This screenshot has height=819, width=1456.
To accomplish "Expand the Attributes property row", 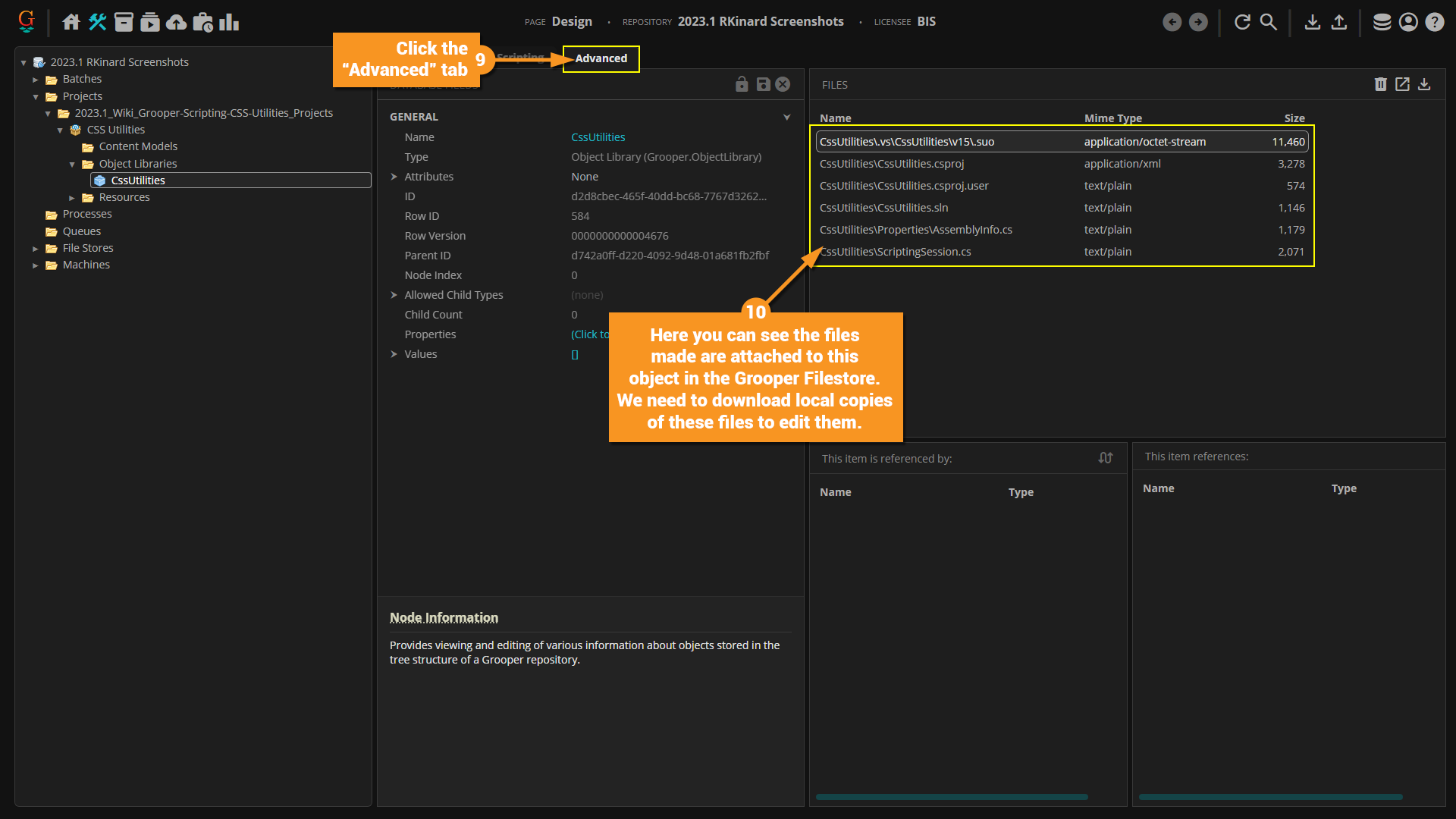I will (x=394, y=177).
